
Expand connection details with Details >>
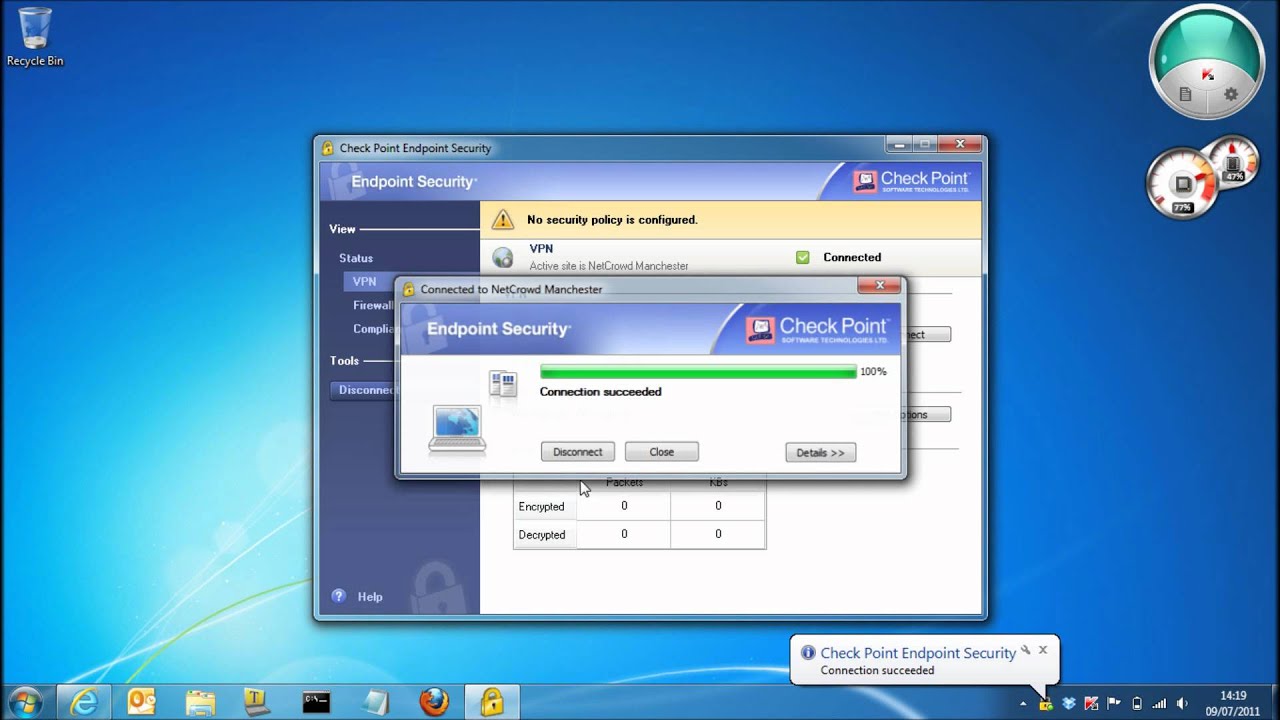(820, 453)
